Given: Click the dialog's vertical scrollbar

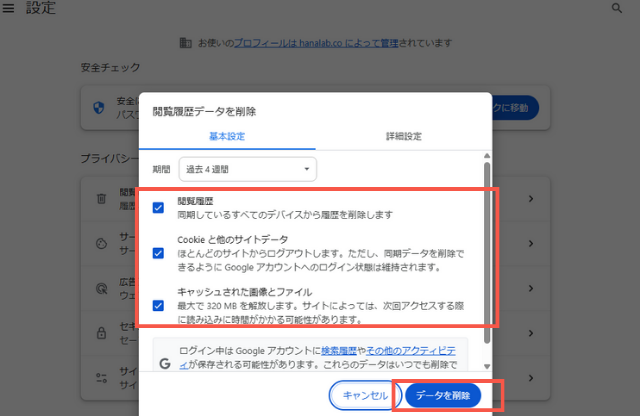Looking at the screenshot, I should tap(486, 240).
